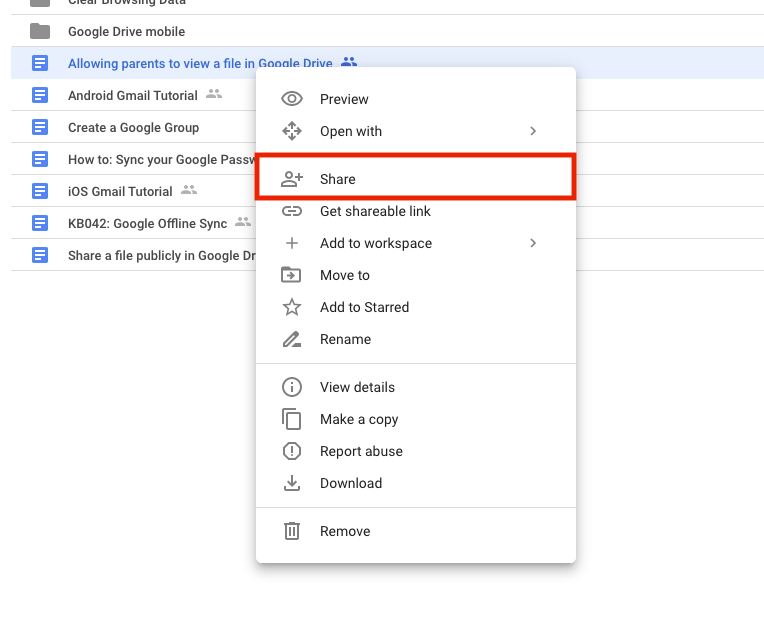Click the Make a copy icon
This screenshot has height=626, width=764.
click(291, 419)
